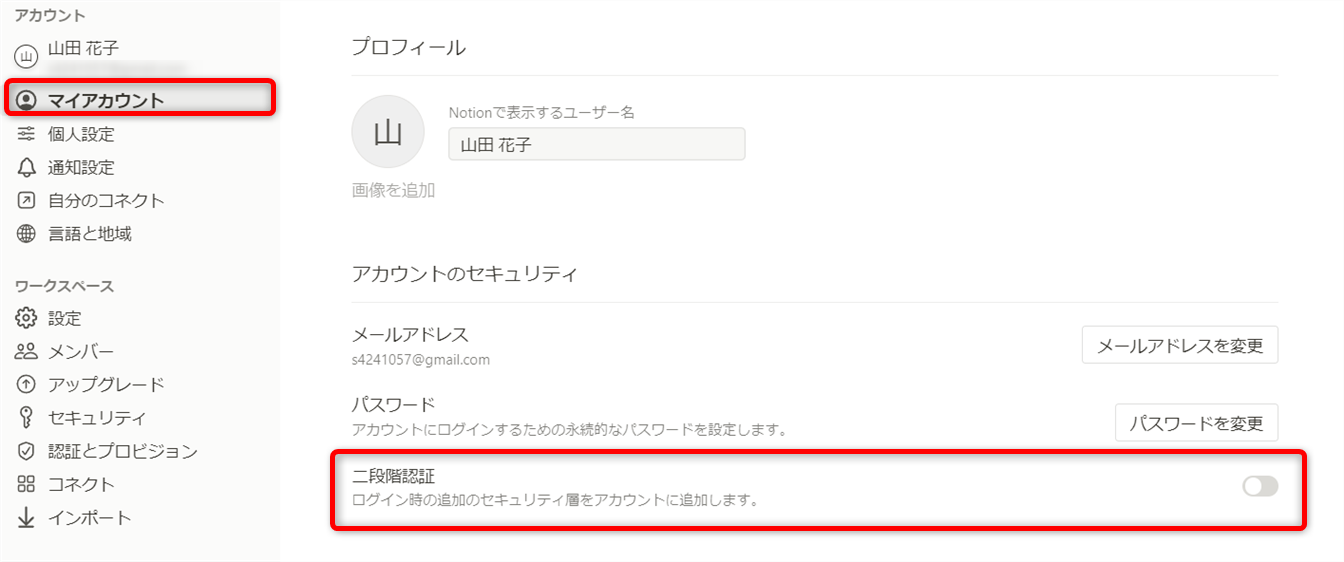Image resolution: width=1344 pixels, height=562 pixels.
Task: Open the 言語と地域 menu item
Action: point(90,234)
